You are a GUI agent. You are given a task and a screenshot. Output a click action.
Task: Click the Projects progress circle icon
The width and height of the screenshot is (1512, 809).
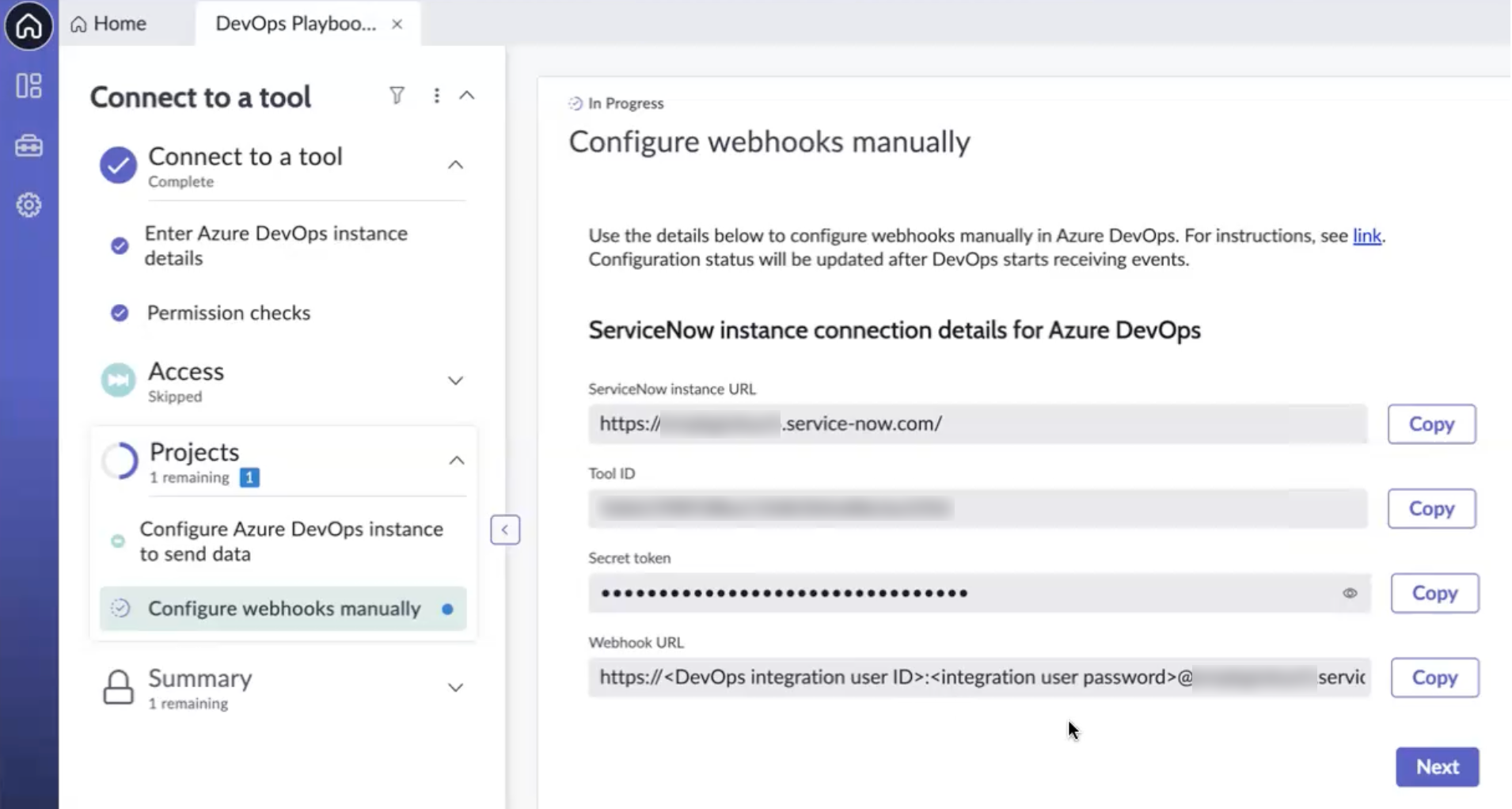pyautogui.click(x=120, y=460)
